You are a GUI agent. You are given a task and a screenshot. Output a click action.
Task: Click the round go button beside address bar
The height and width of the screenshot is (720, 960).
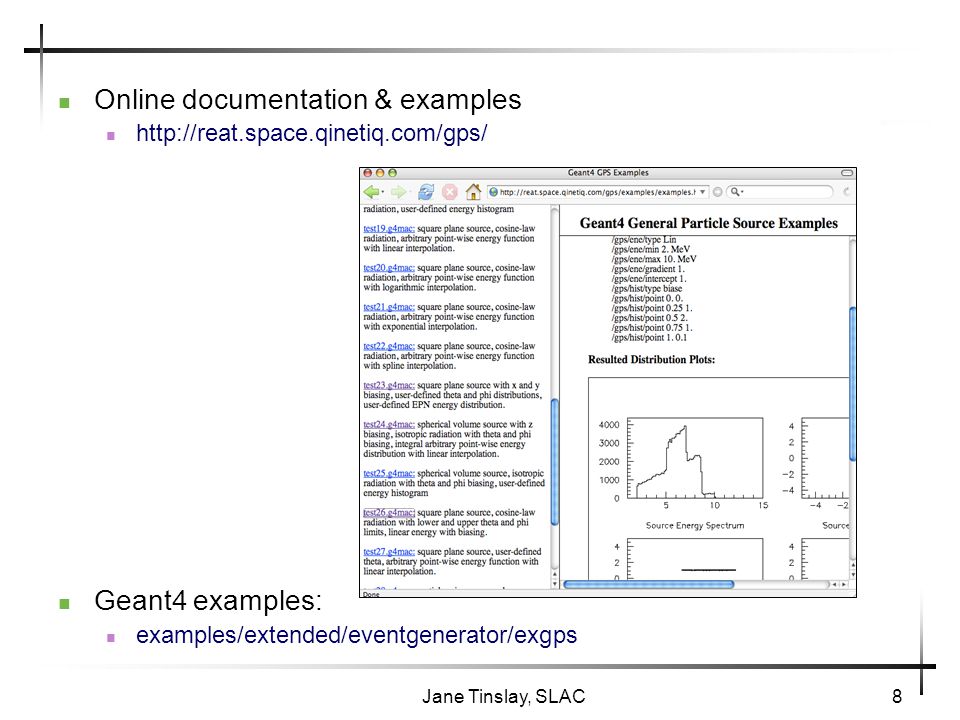pos(718,192)
